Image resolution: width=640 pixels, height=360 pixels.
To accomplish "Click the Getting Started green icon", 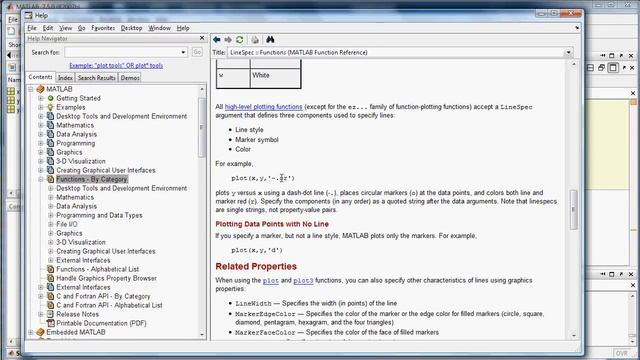I will click(x=50, y=98).
